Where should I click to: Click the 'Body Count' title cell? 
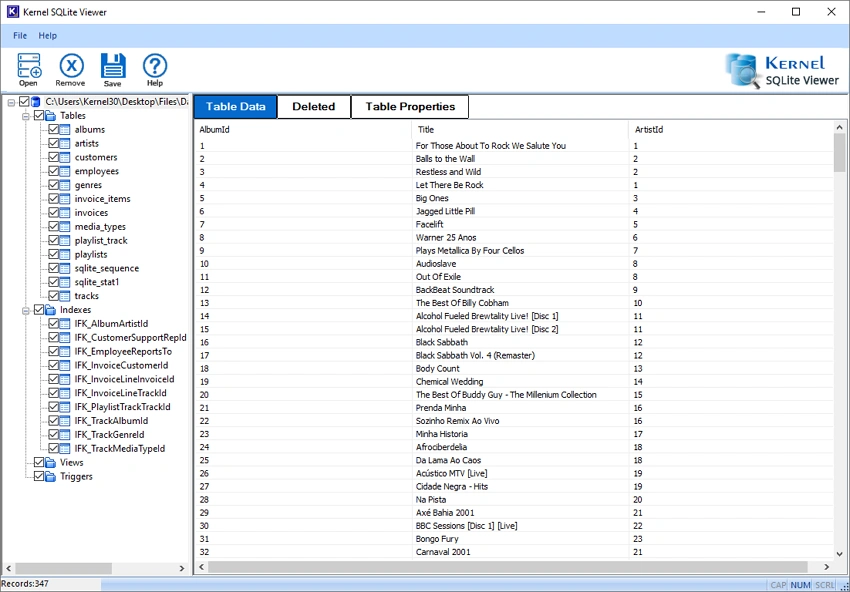(x=520, y=369)
